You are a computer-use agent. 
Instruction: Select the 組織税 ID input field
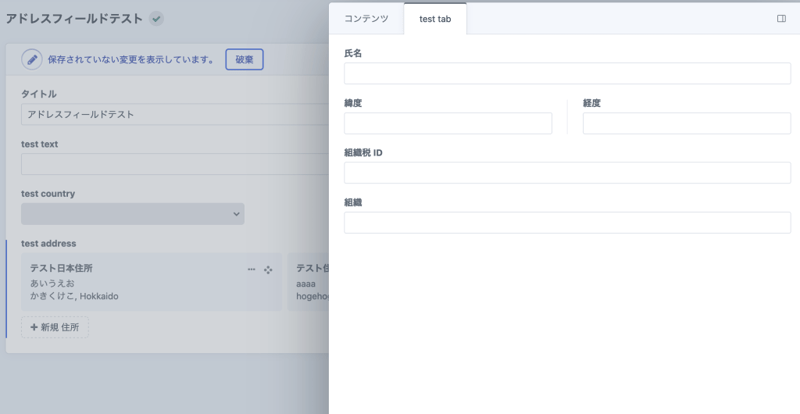[567, 173]
